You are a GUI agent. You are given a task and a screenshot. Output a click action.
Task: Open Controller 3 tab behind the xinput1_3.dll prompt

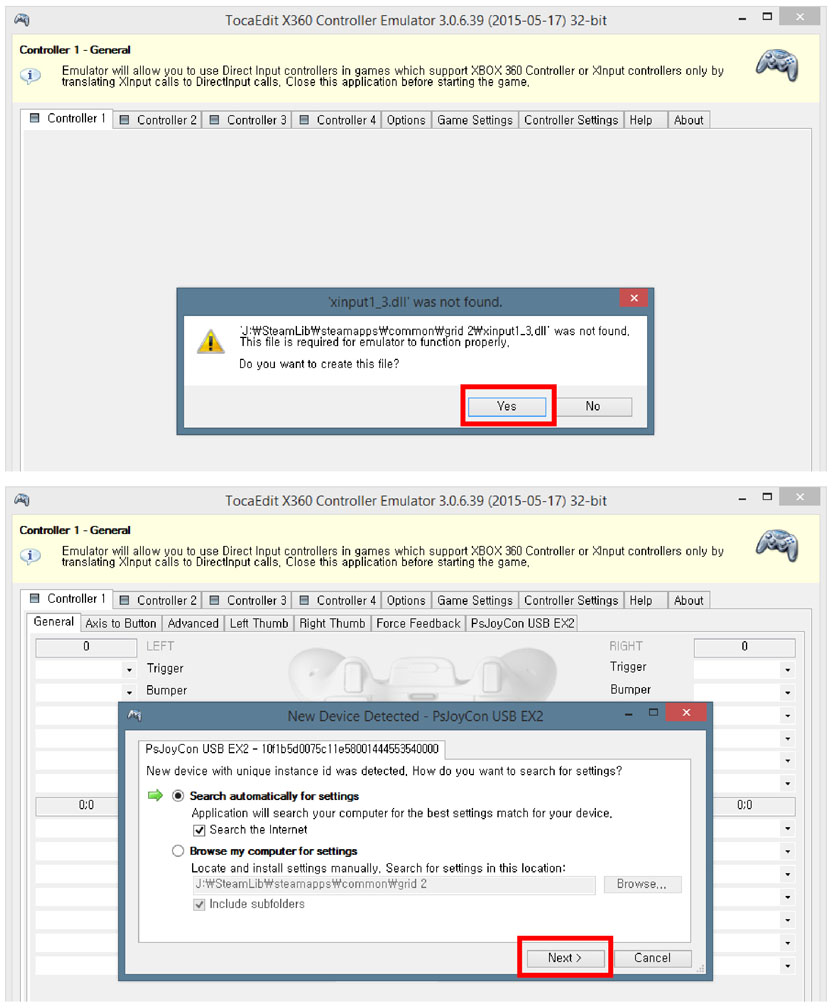[248, 120]
